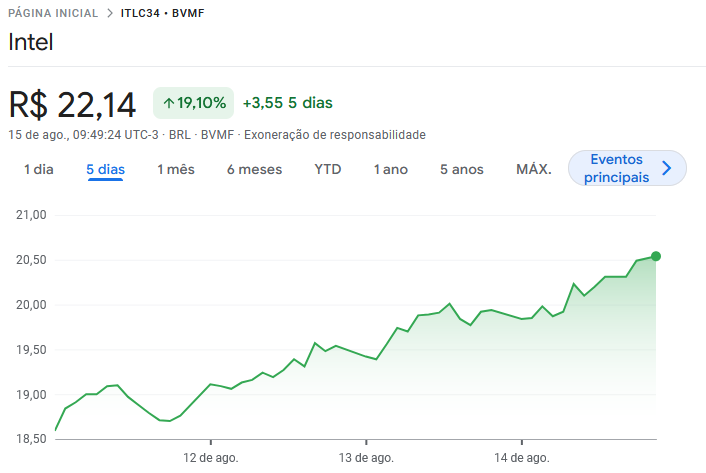
Task: Click the 13 de ago. axis label
Action: [366, 457]
